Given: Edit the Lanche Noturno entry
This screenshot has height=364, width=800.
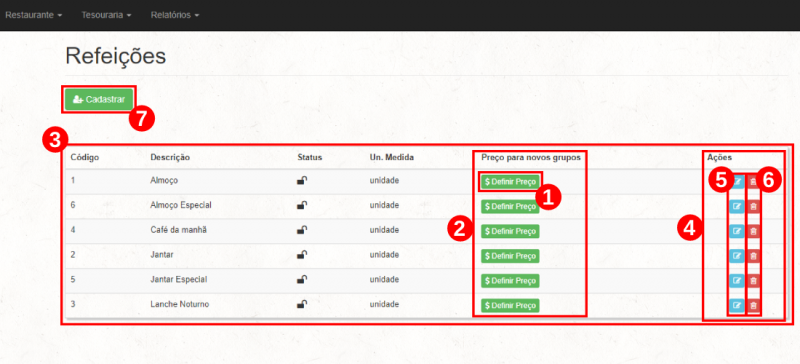Looking at the screenshot, I should pos(736,306).
